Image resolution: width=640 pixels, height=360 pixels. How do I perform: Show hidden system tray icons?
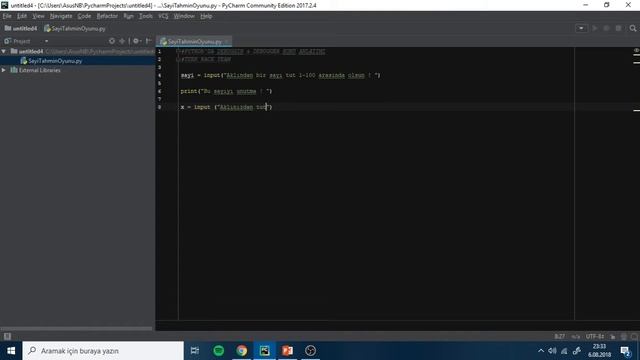[541, 351]
